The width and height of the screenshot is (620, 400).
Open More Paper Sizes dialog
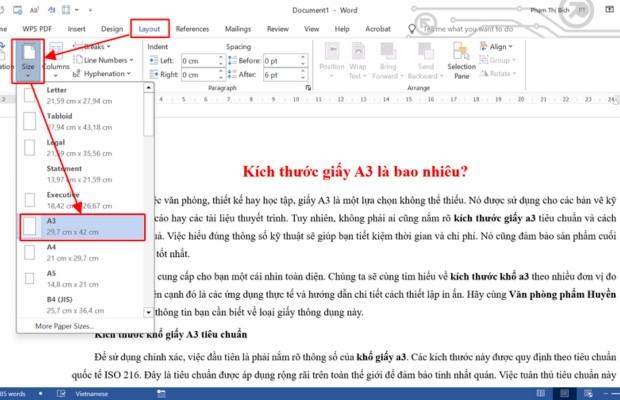64,326
